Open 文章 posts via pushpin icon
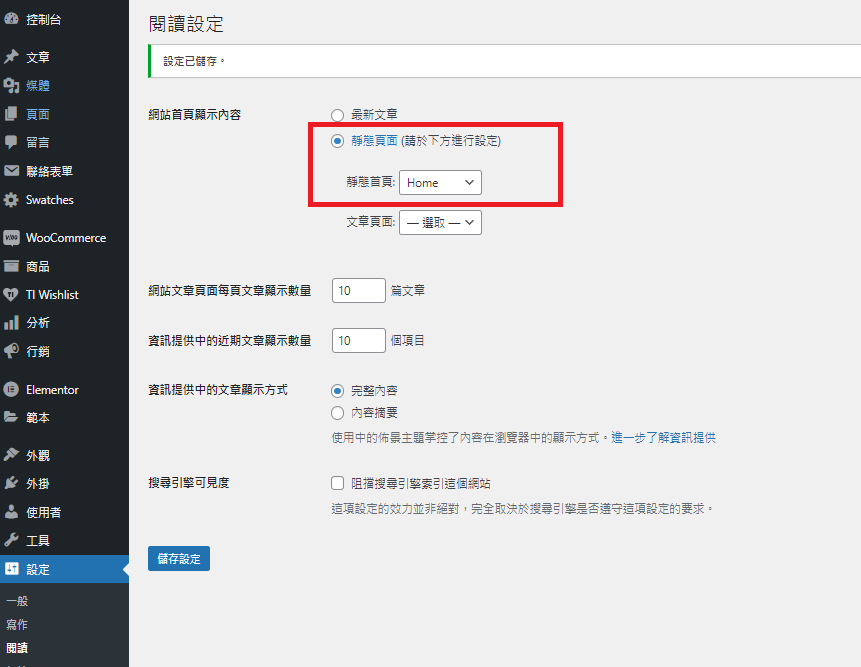Screen dimensions: 861x667 click(11, 57)
